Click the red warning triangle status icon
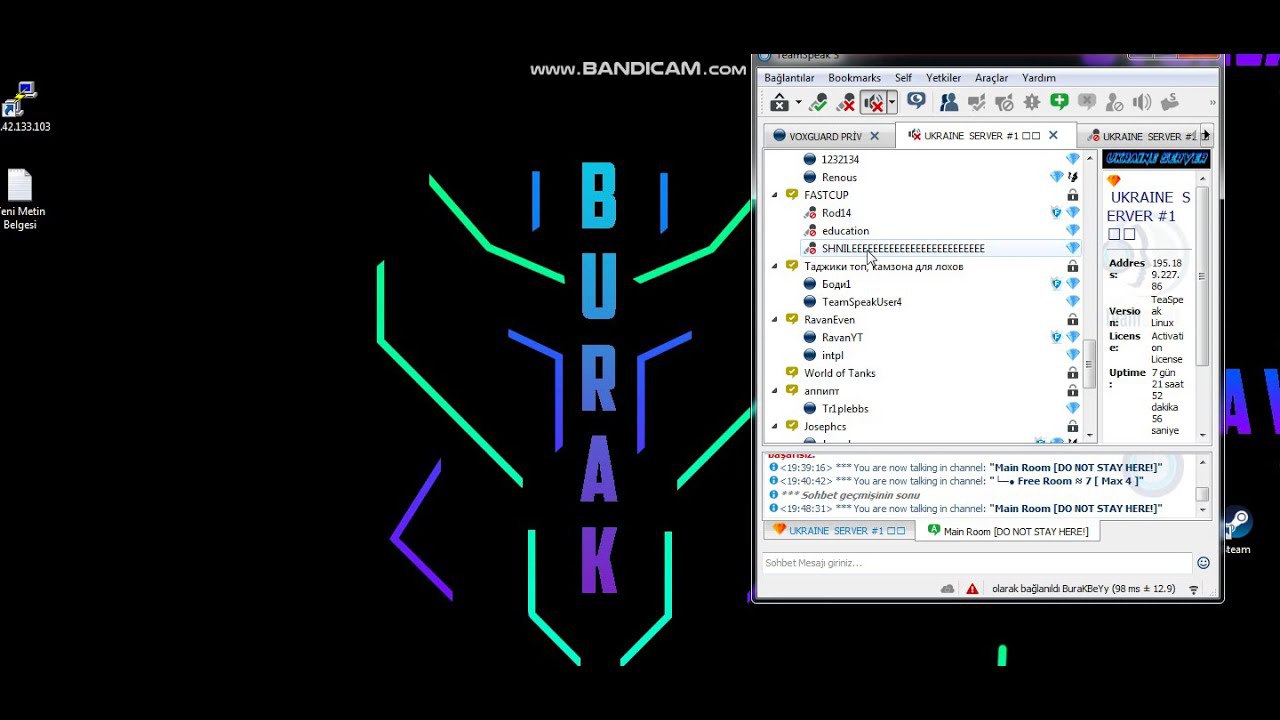 (x=972, y=589)
